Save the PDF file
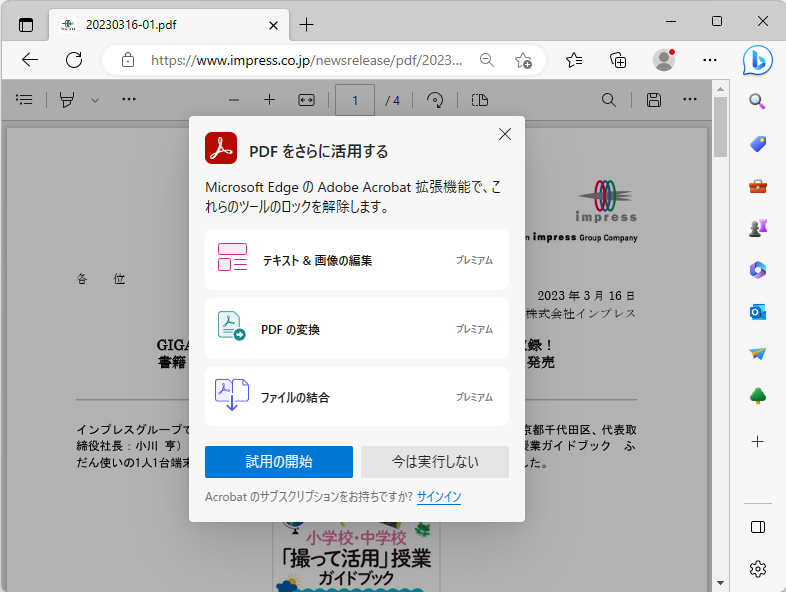 click(654, 100)
